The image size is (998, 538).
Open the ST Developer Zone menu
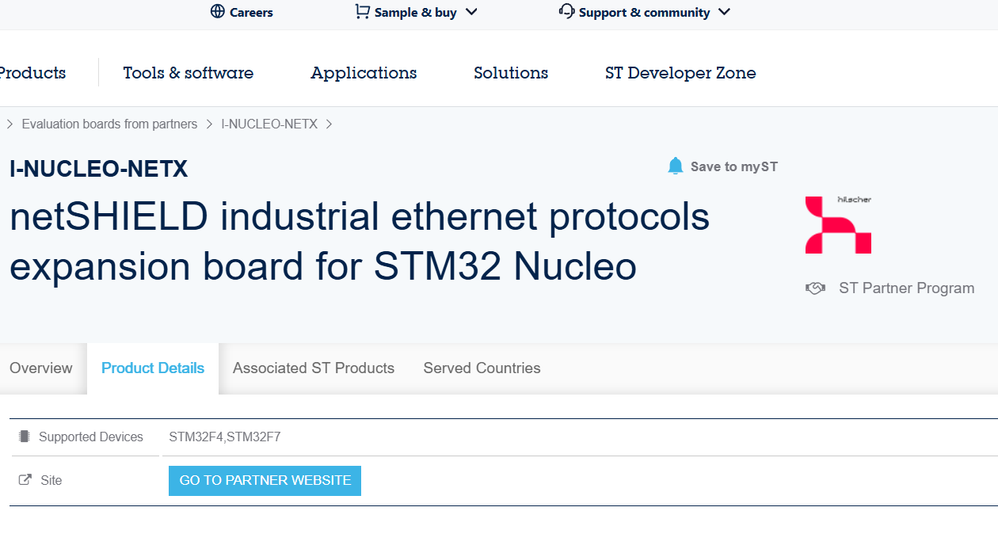pyautogui.click(x=680, y=73)
